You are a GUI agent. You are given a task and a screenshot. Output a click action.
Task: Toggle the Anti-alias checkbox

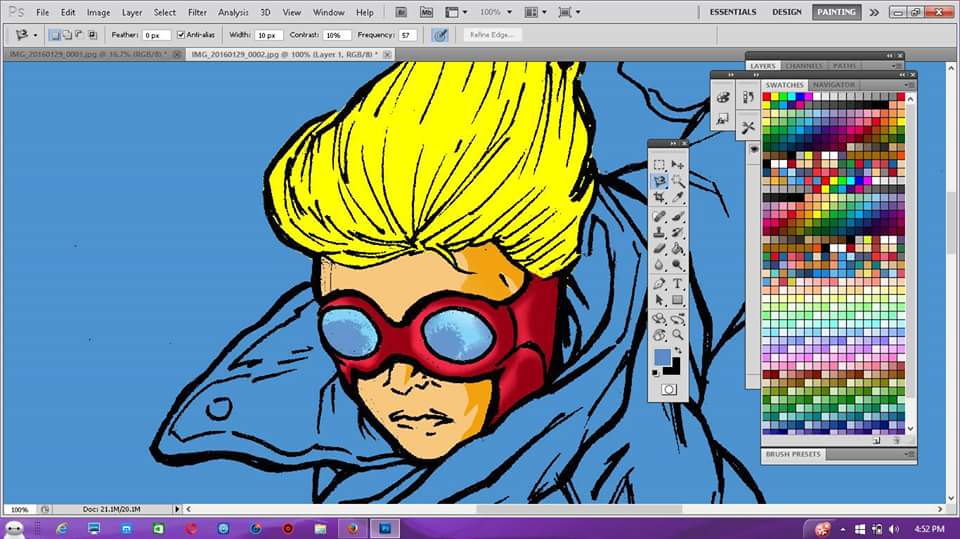(x=181, y=35)
